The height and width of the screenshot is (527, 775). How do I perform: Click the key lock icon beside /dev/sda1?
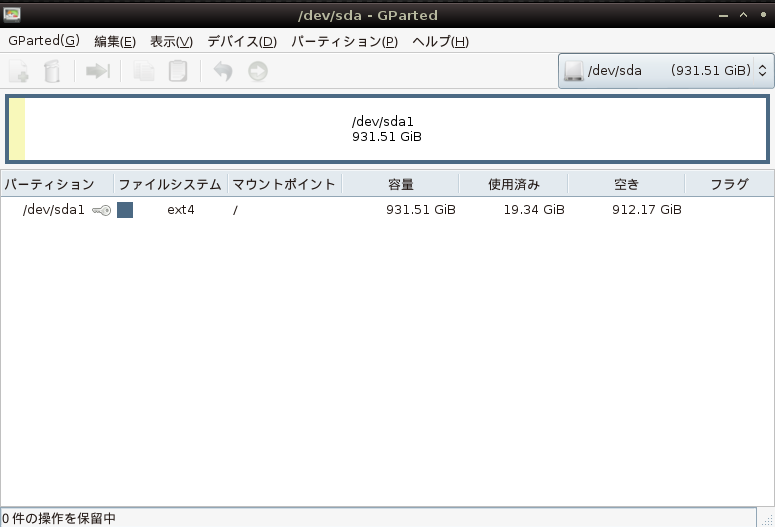coord(102,211)
